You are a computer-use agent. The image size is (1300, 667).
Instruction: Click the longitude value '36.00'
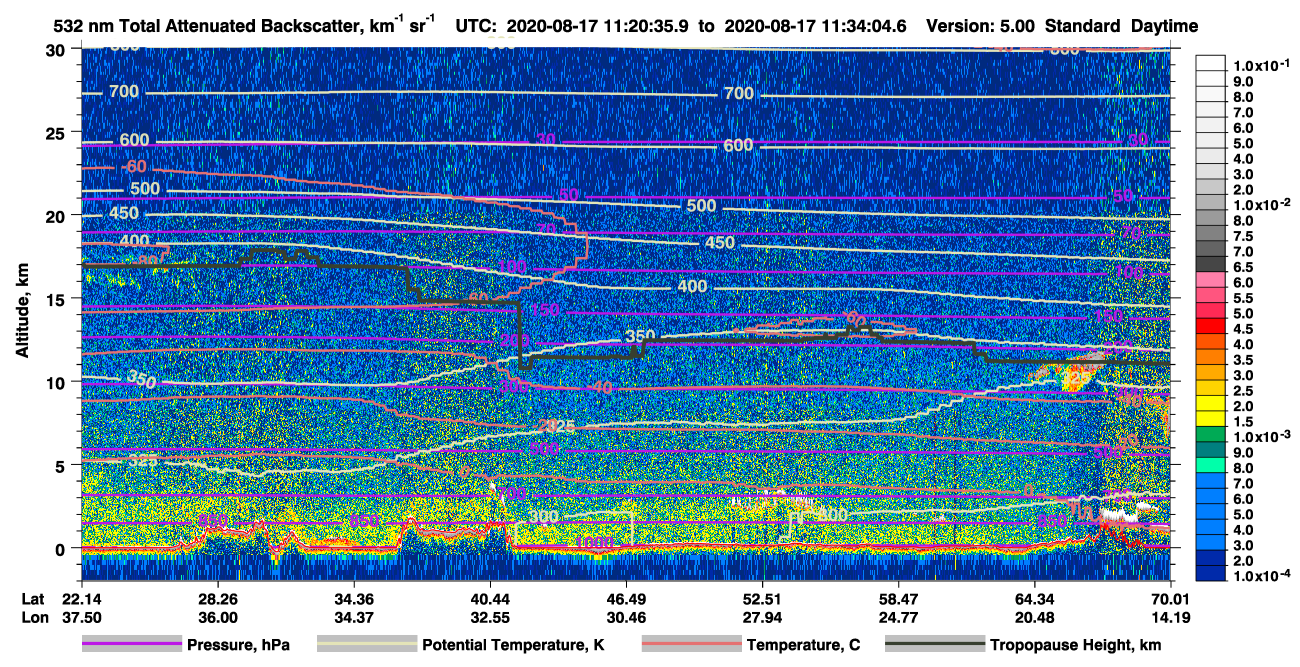coord(216,618)
